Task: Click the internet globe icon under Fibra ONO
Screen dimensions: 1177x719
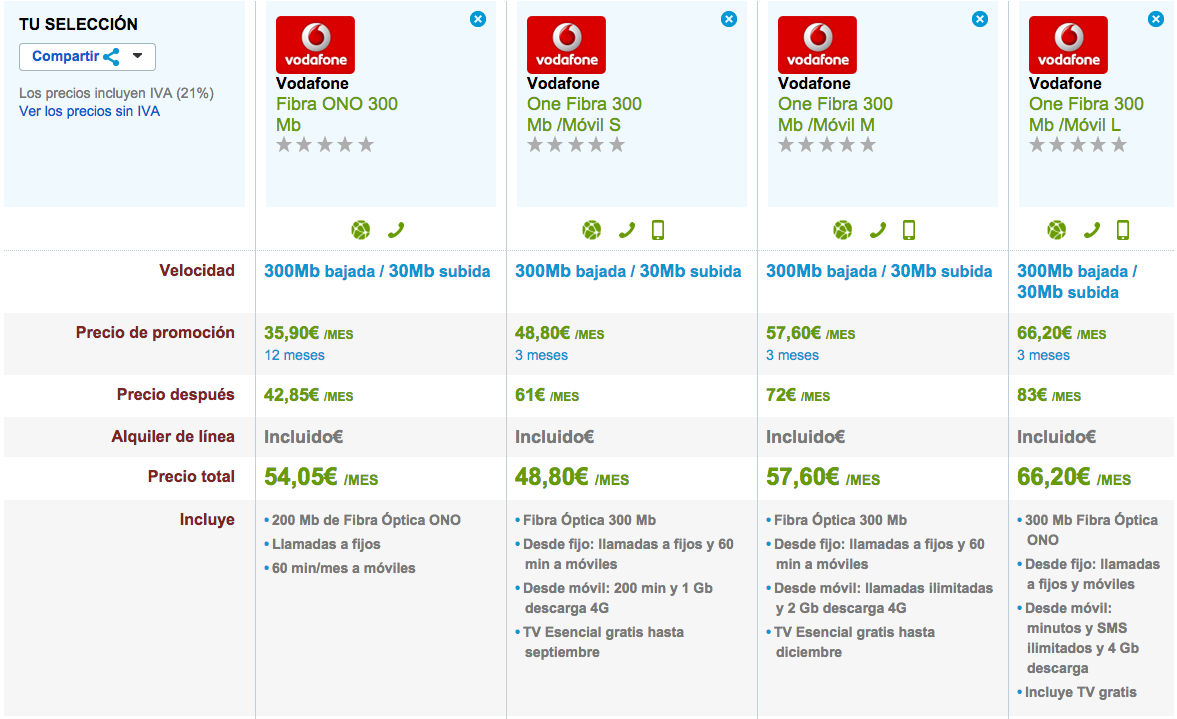Action: [361, 230]
